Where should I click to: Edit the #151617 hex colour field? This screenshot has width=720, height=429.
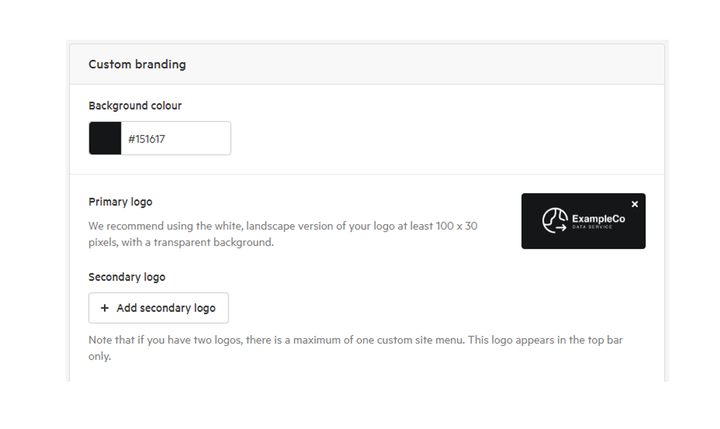(176, 138)
